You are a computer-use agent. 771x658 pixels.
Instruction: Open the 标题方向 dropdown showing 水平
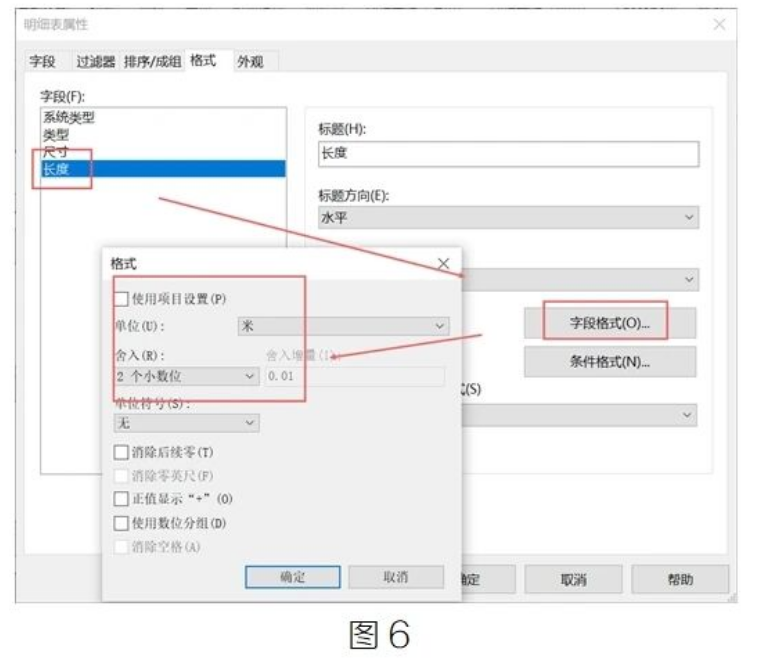[x=508, y=218]
